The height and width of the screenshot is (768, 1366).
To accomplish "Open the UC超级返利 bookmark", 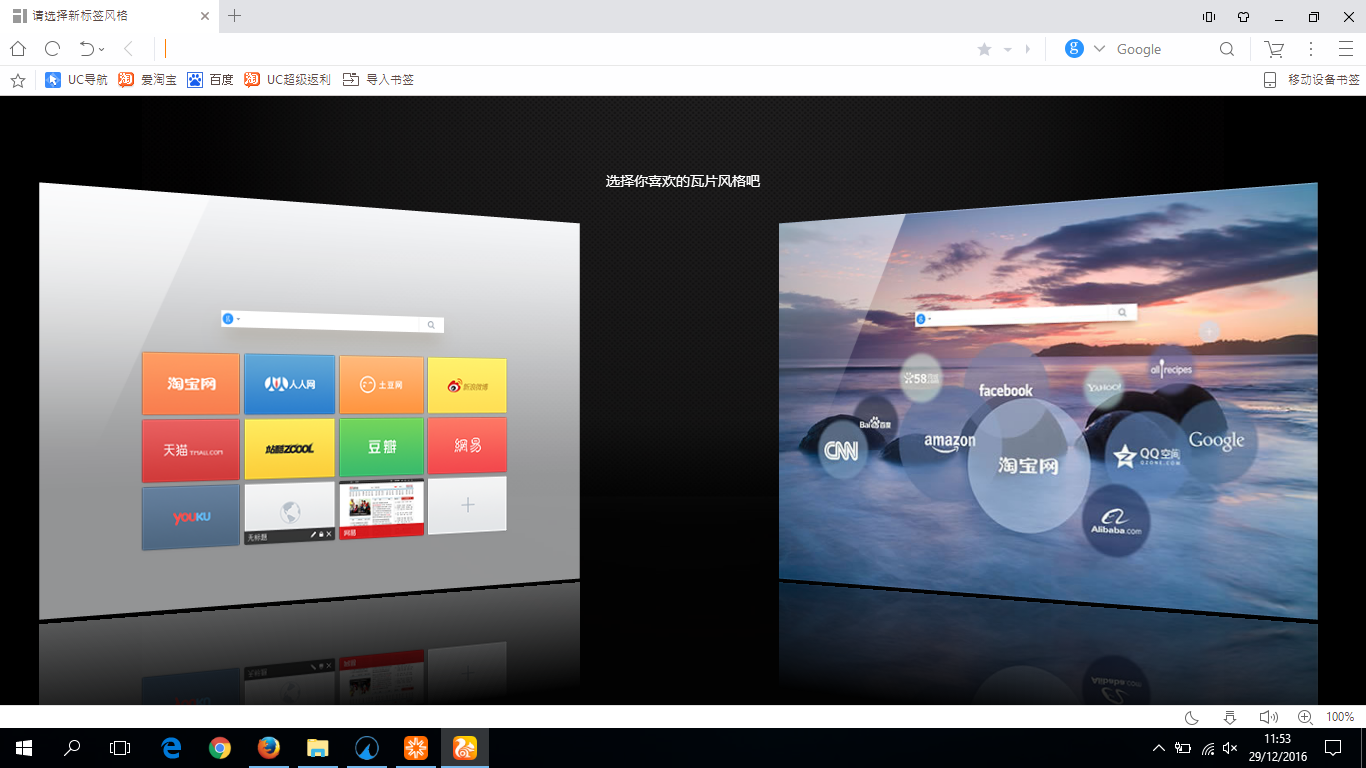I will tap(287, 80).
